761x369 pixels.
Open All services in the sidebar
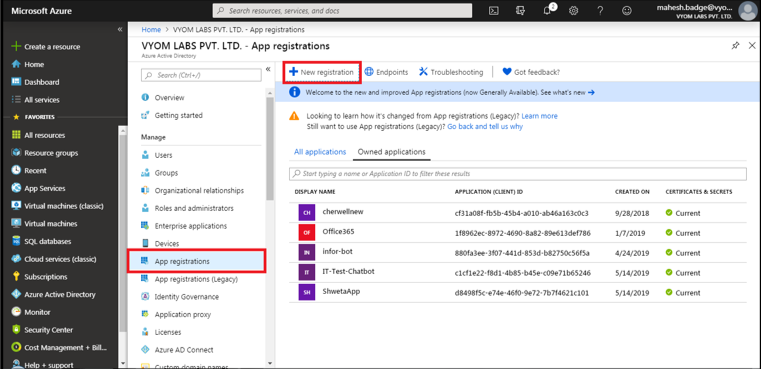coord(35,100)
